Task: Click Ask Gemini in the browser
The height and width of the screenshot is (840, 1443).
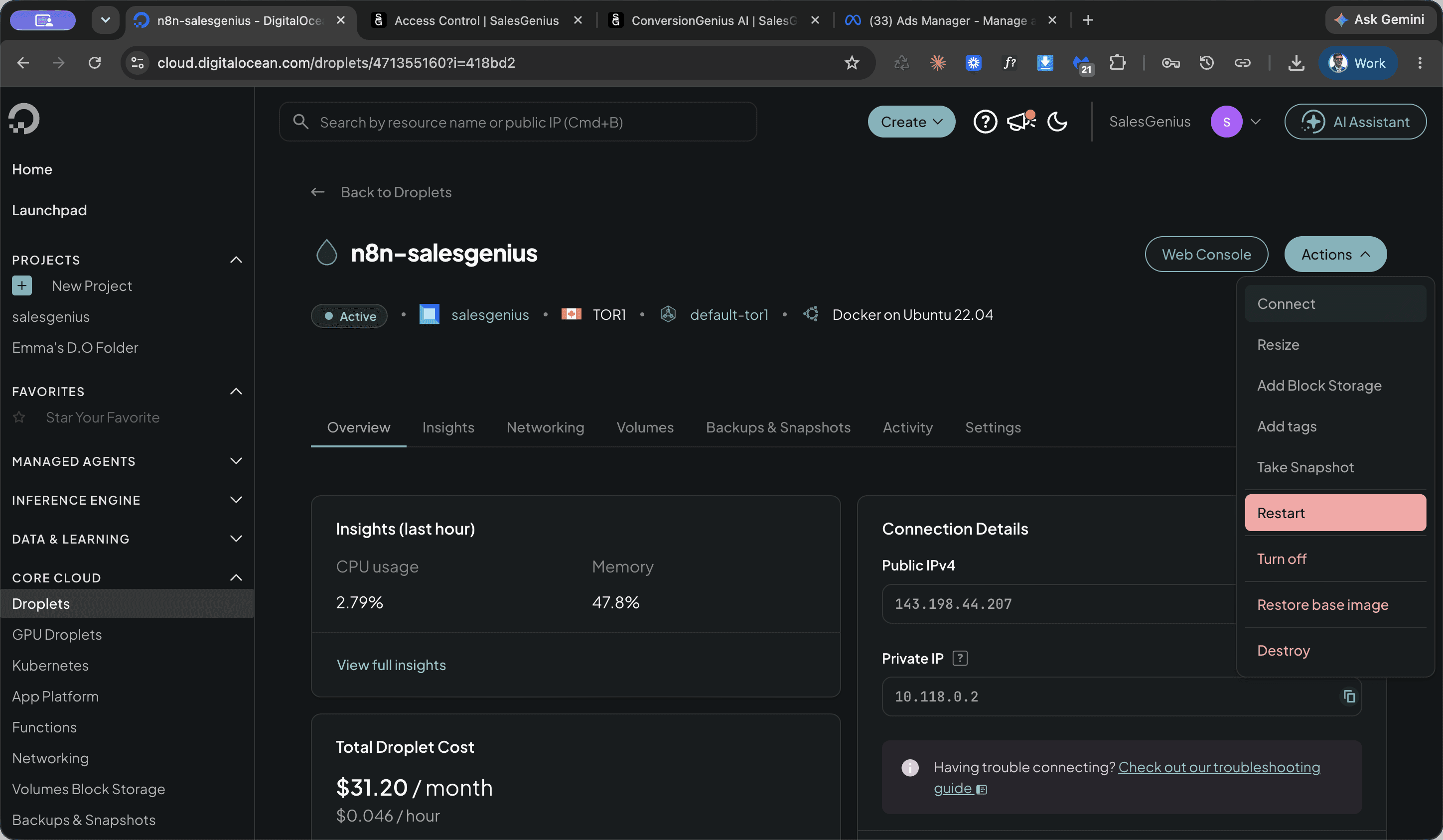Action: pyautogui.click(x=1381, y=20)
